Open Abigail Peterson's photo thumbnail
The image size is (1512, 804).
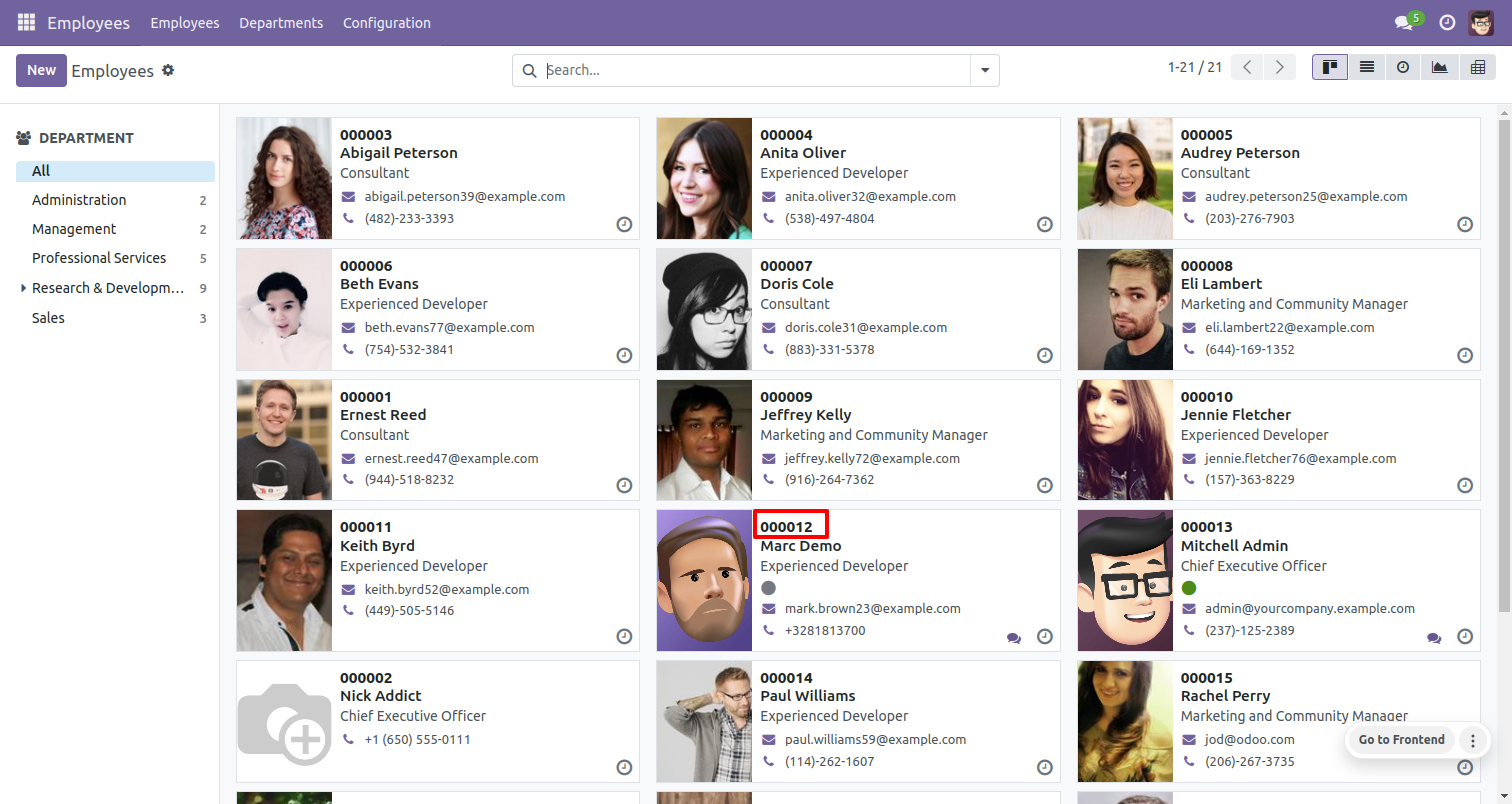[284, 178]
